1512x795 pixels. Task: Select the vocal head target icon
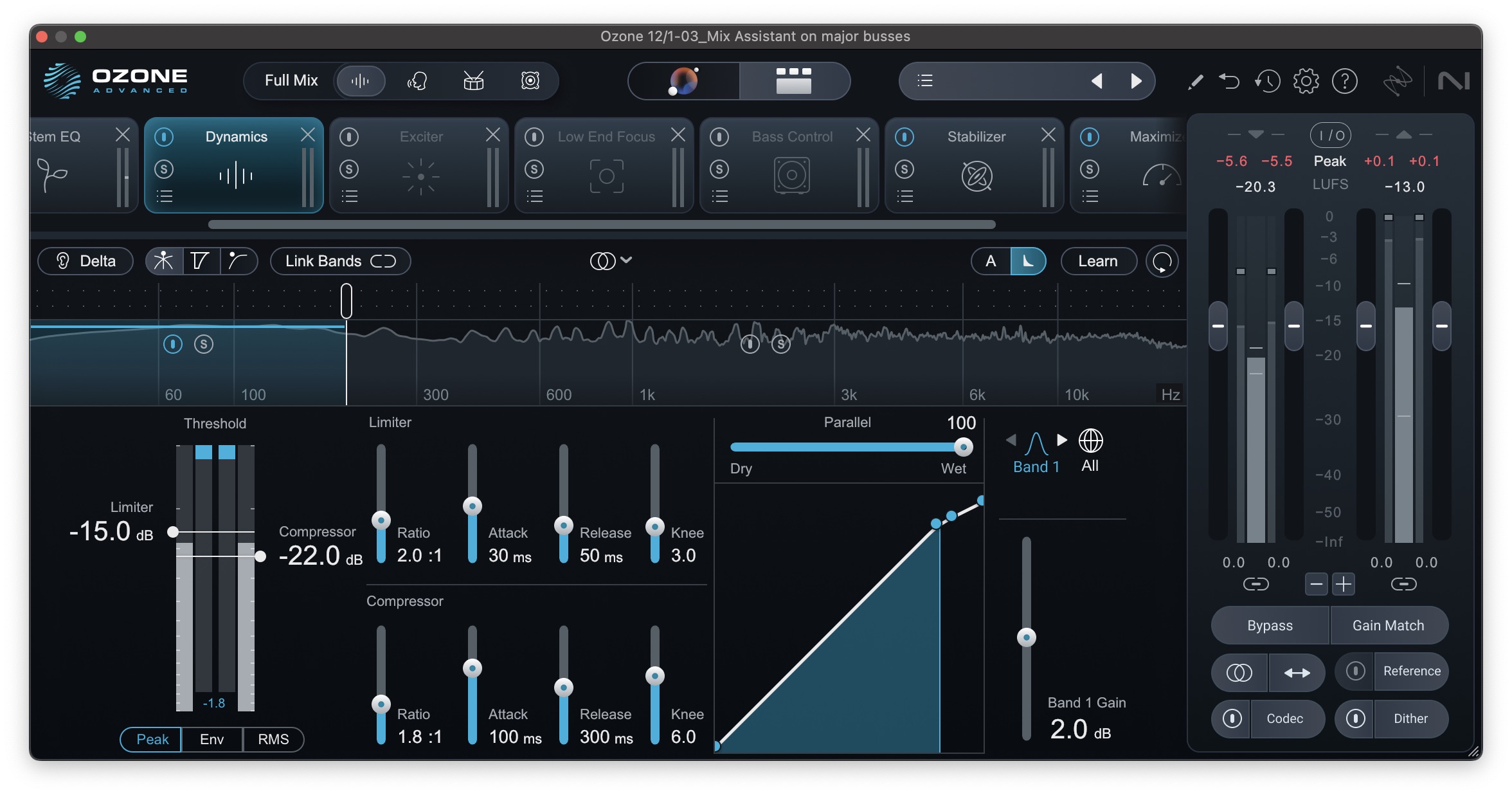(417, 81)
